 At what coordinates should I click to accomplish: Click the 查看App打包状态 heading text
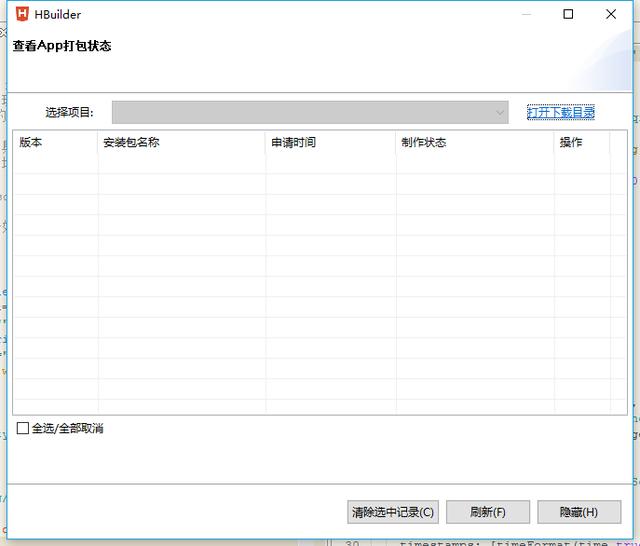[61, 46]
